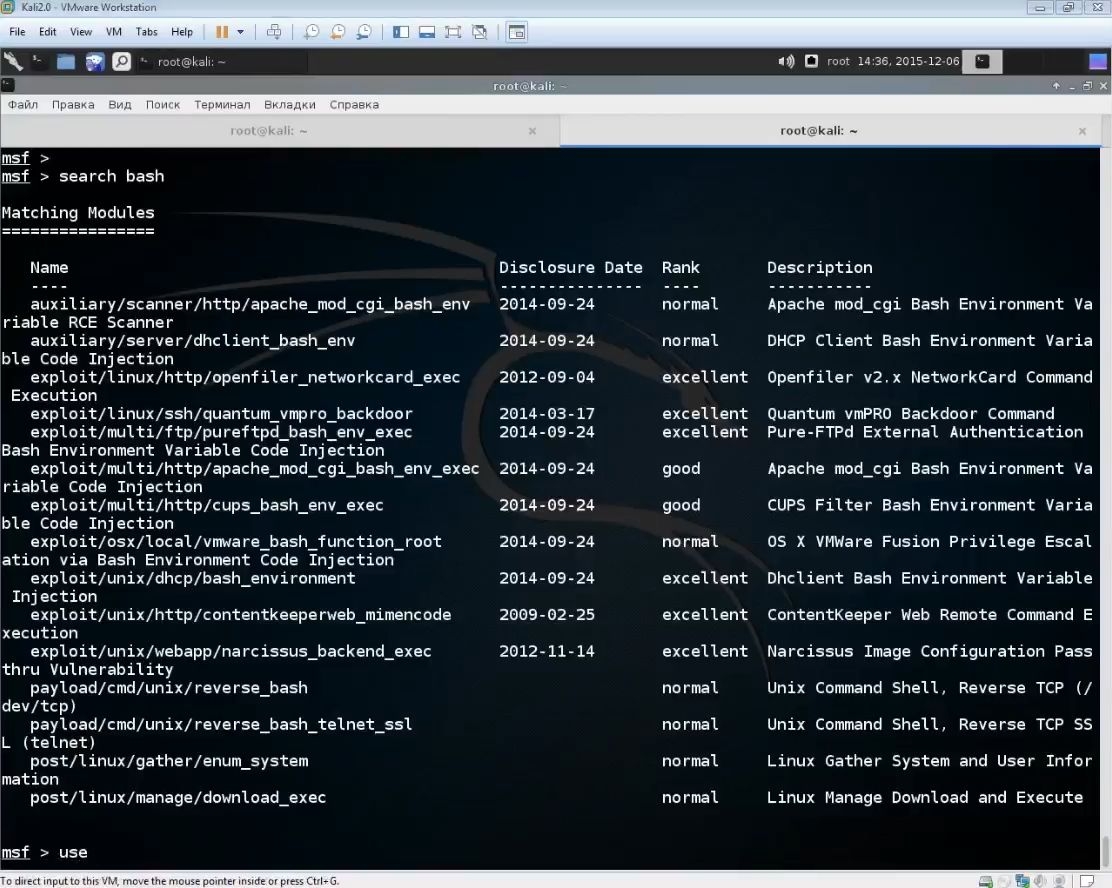Screen dimensions: 1112x888
Task: Click the hard disk device status icon
Action: [x=985, y=881]
